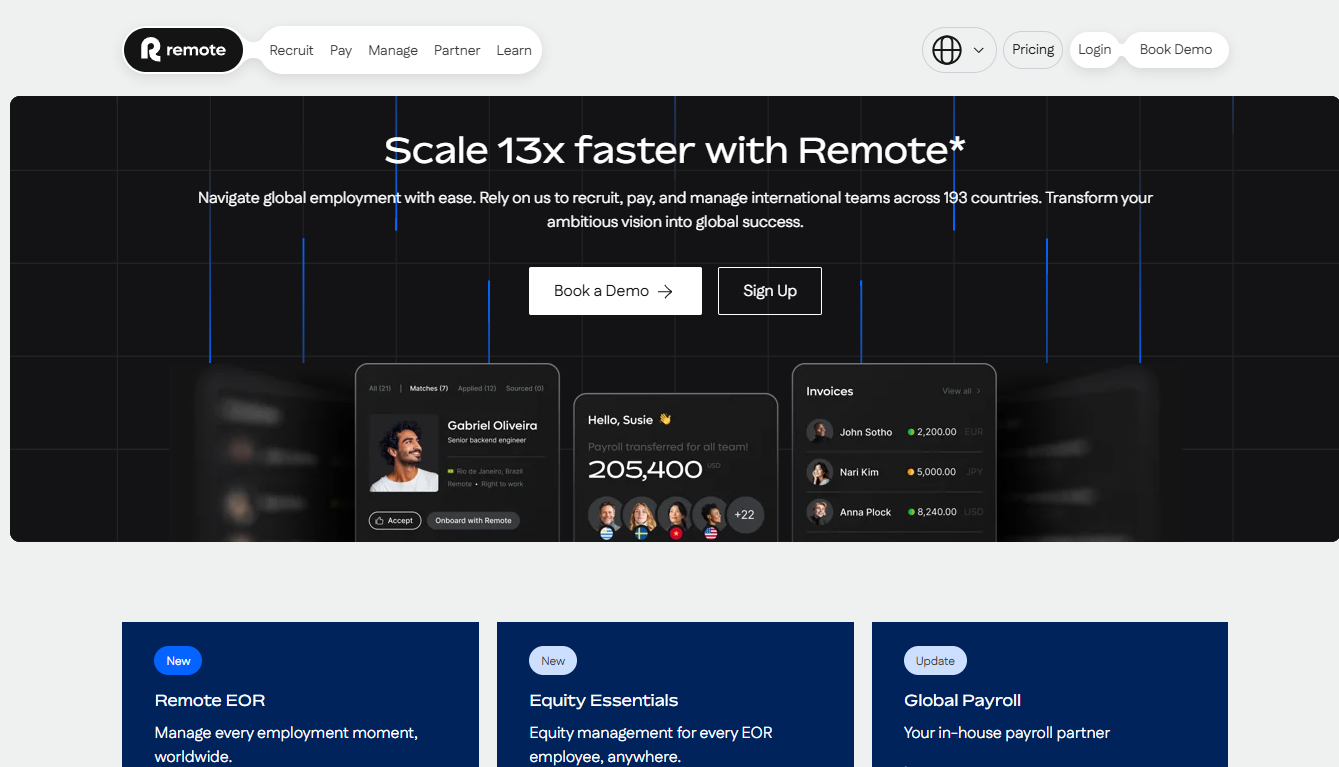Click the avatar with Swedish flag
This screenshot has height=767, width=1339.
[x=641, y=517]
